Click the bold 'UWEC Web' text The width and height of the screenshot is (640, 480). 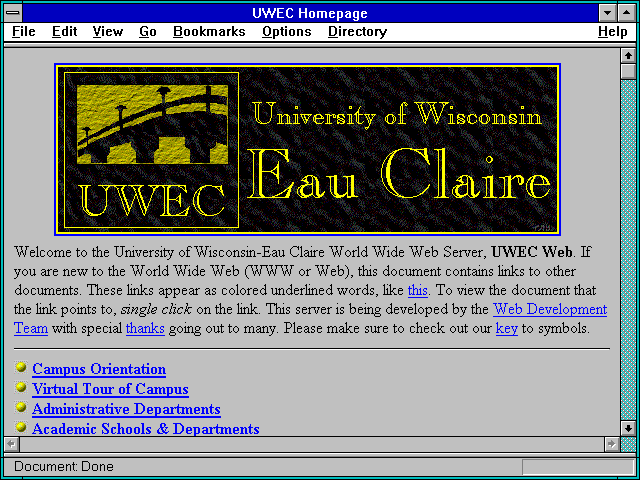(x=532, y=252)
